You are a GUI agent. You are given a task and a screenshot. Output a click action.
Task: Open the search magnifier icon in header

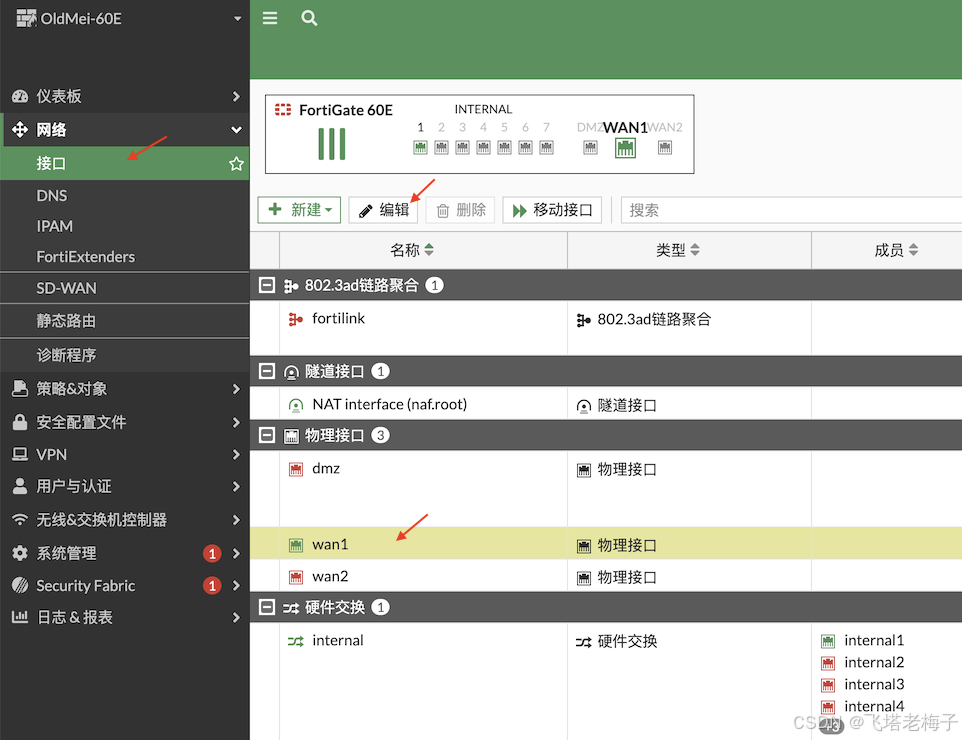click(309, 18)
